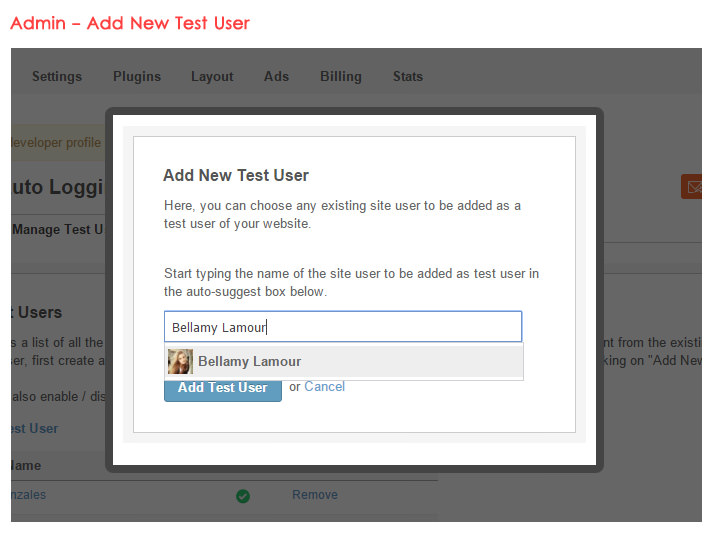
Task: Open the Gonzales user link in table
Action: tap(28, 495)
